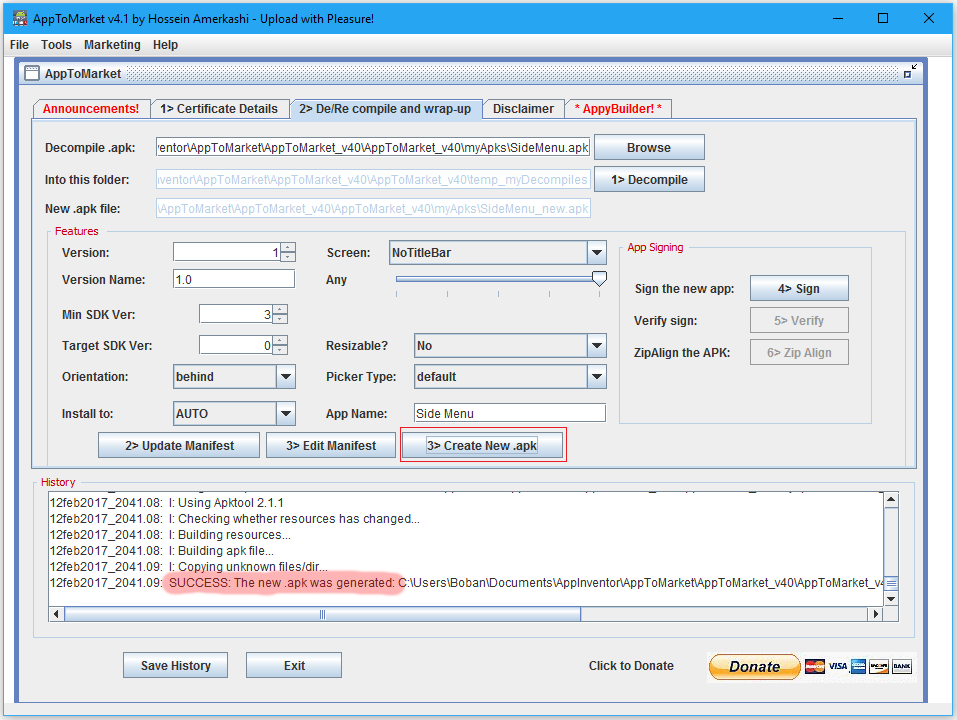Click History scroll up arrow
Image resolution: width=957 pixels, height=720 pixels.
tap(891, 500)
